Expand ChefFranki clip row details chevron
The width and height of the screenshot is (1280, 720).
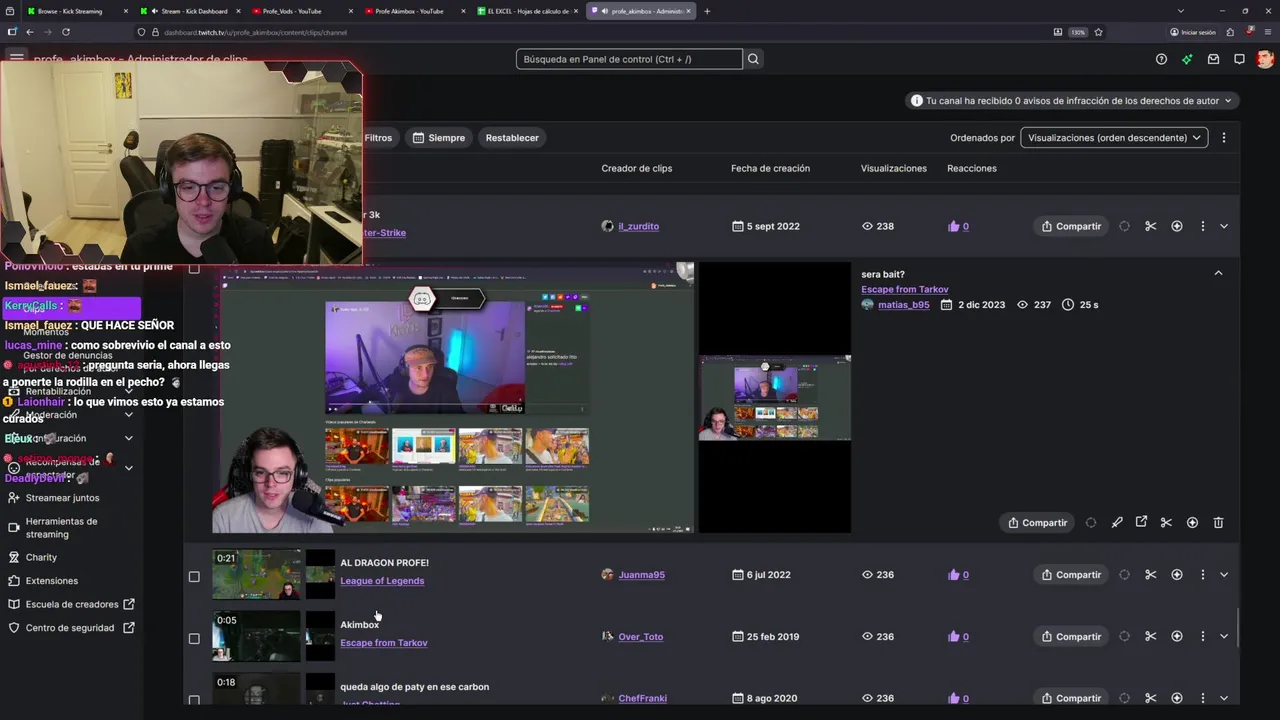(1224, 698)
